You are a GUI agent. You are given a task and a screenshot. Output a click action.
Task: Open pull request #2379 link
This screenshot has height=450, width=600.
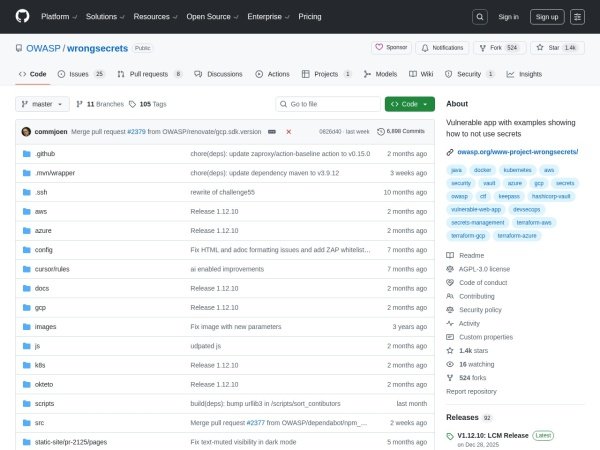pos(136,132)
